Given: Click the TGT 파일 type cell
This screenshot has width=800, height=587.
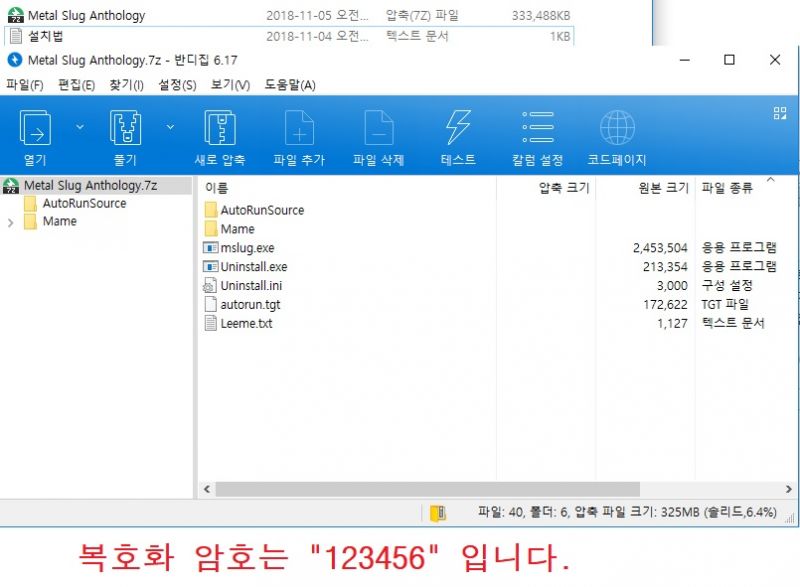Looking at the screenshot, I should point(725,304).
